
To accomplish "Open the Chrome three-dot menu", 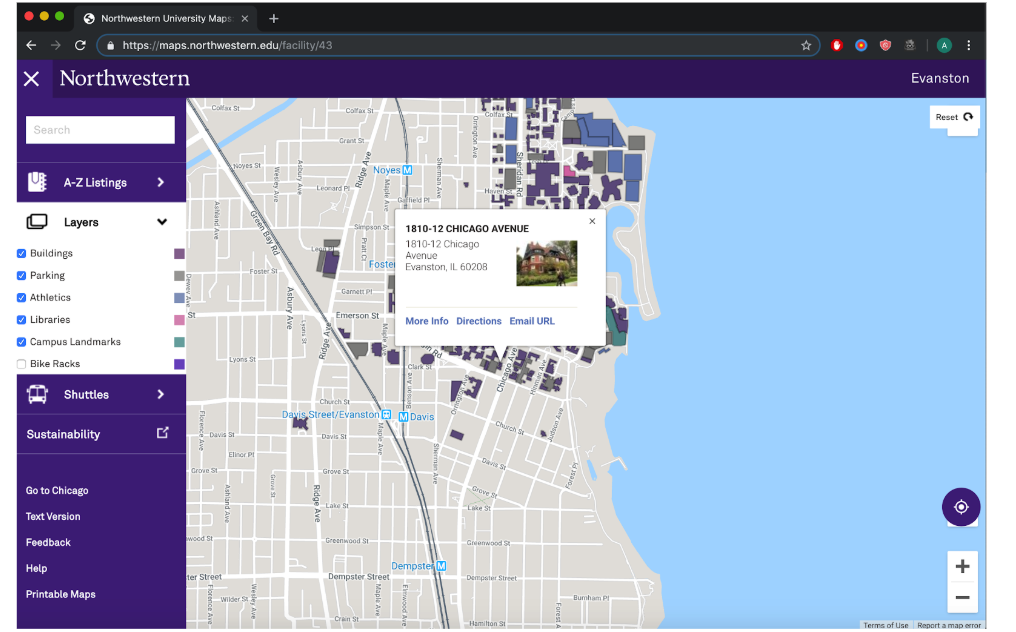I will click(969, 45).
